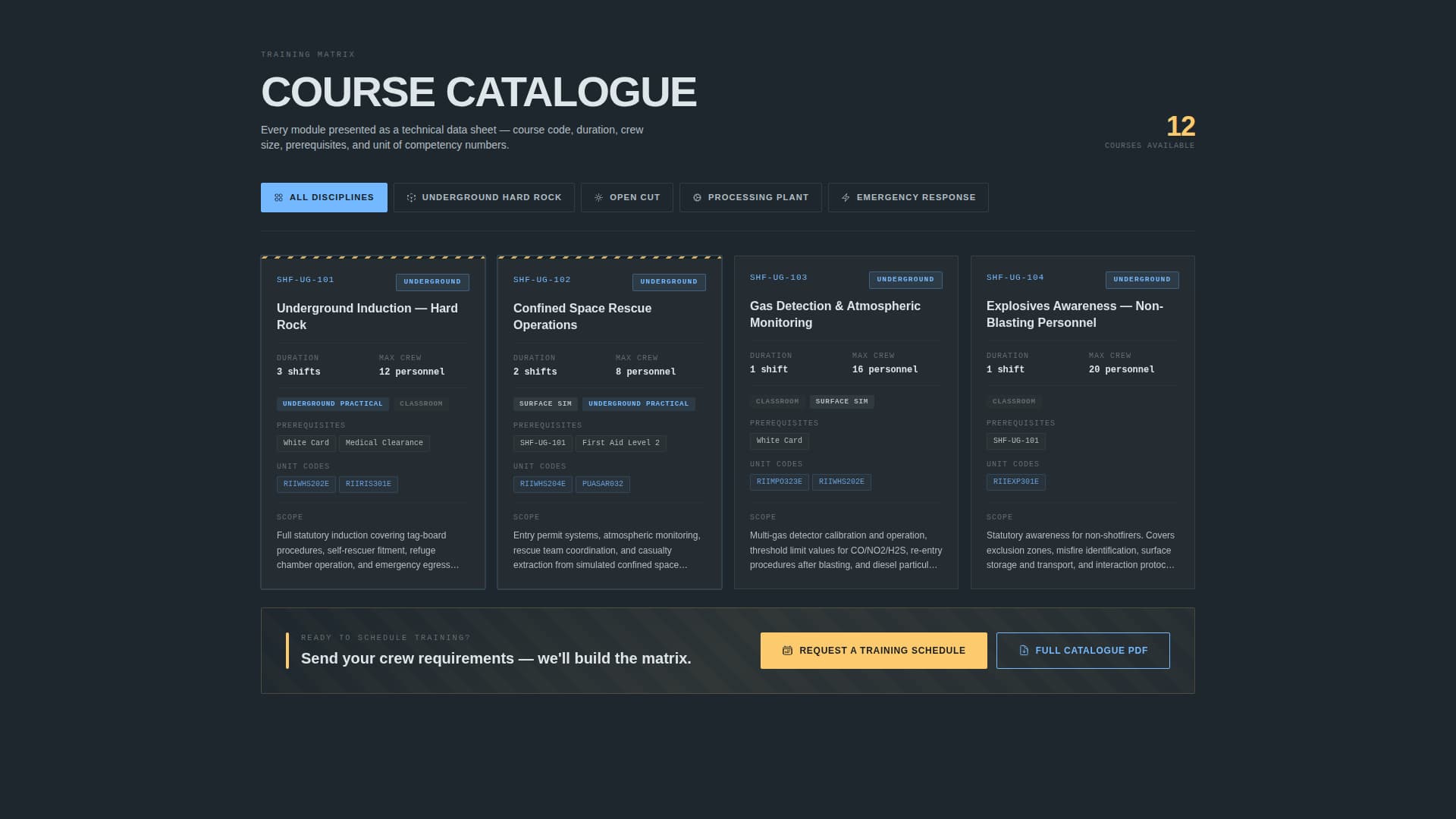
Task: Click Classroom tag on Gas Detection card
Action: (x=777, y=402)
